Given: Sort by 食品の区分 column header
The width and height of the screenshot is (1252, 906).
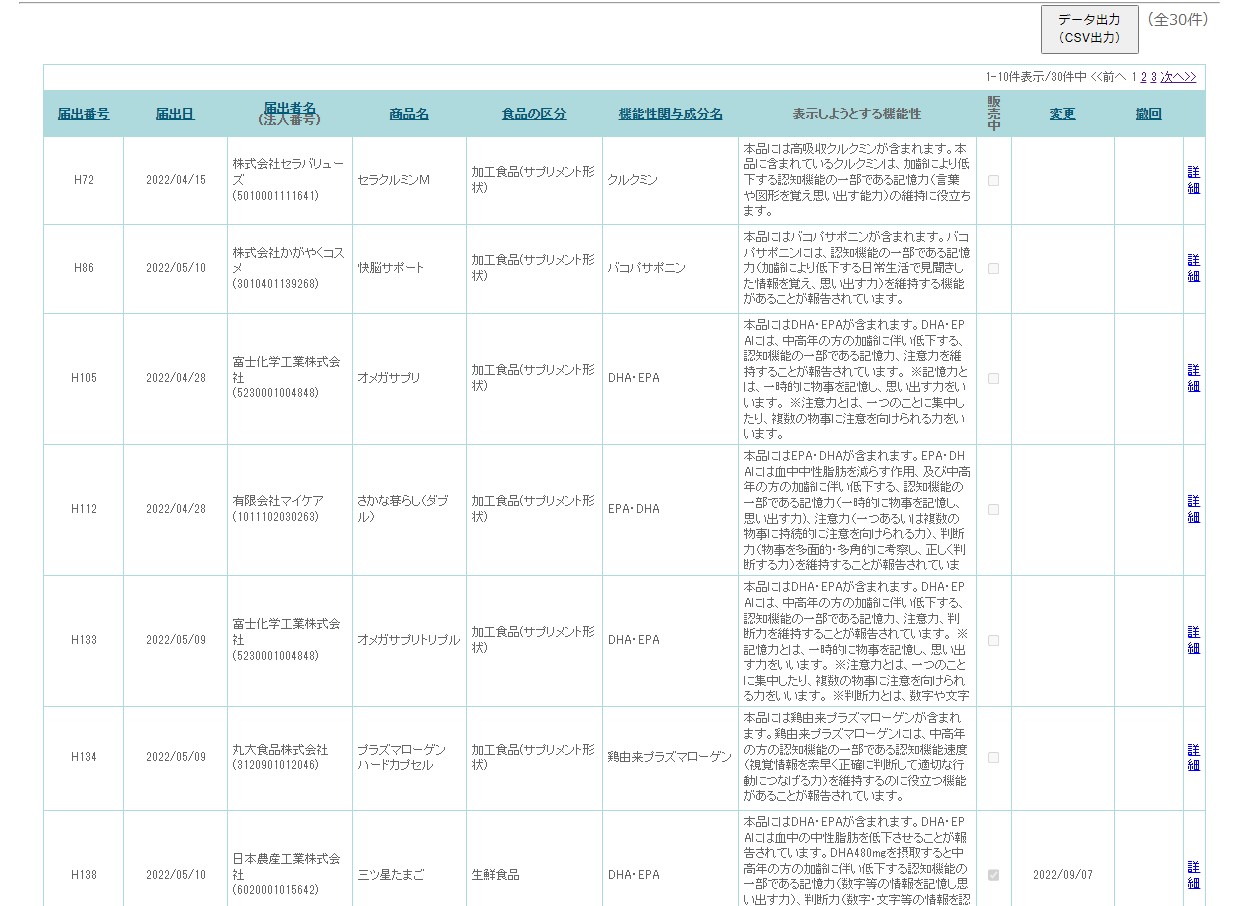Looking at the screenshot, I should 534,114.
